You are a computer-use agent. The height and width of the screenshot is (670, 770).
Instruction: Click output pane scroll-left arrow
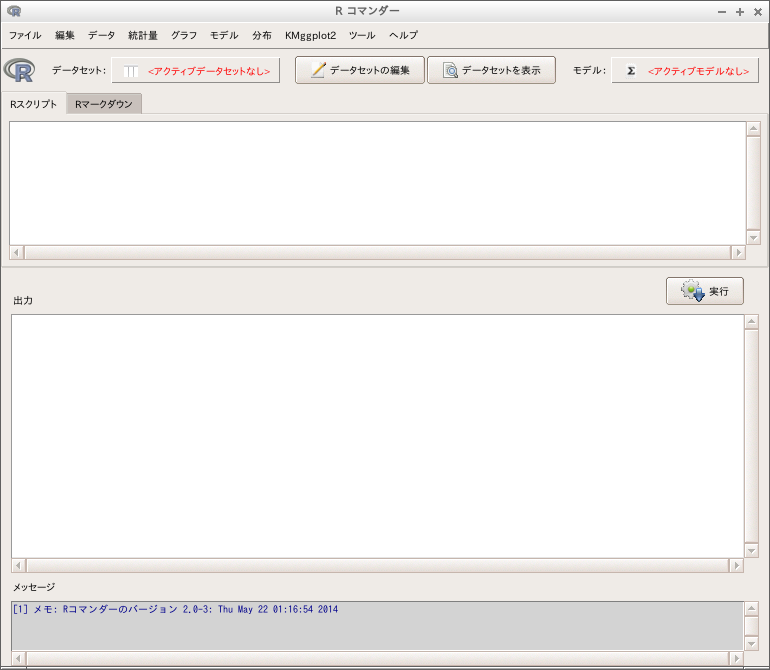point(18,565)
